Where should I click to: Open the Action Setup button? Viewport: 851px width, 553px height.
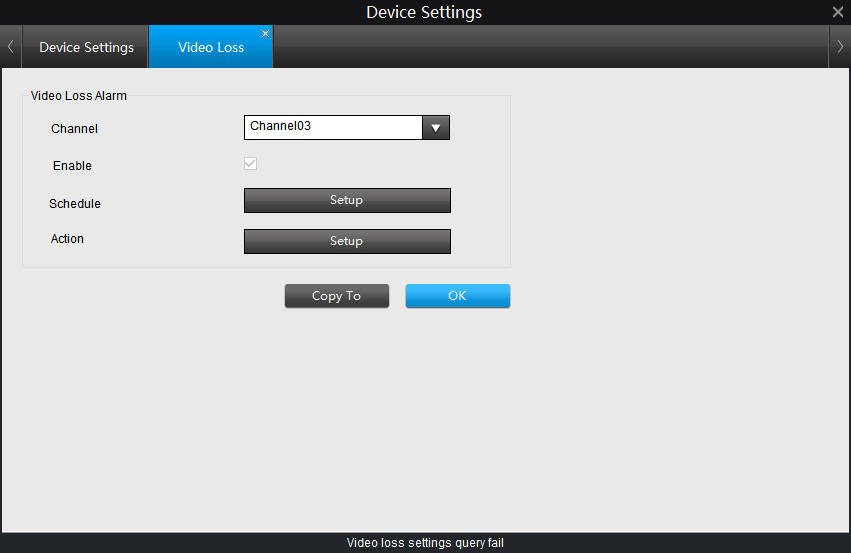[347, 241]
